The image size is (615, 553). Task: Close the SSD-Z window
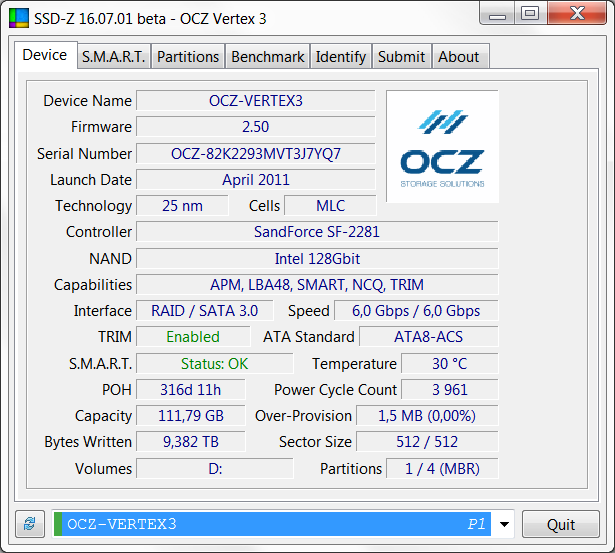[x=577, y=14]
